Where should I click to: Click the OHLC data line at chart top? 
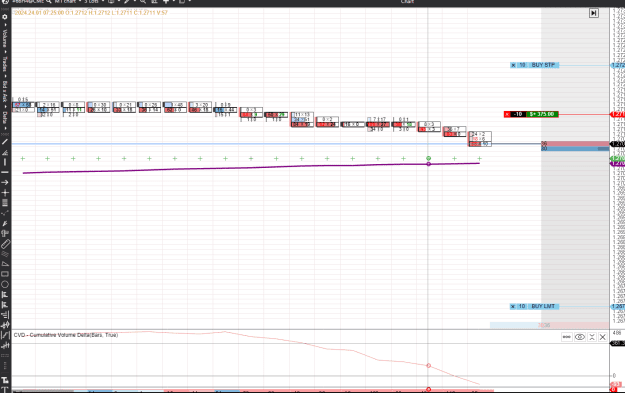[x=91, y=13]
